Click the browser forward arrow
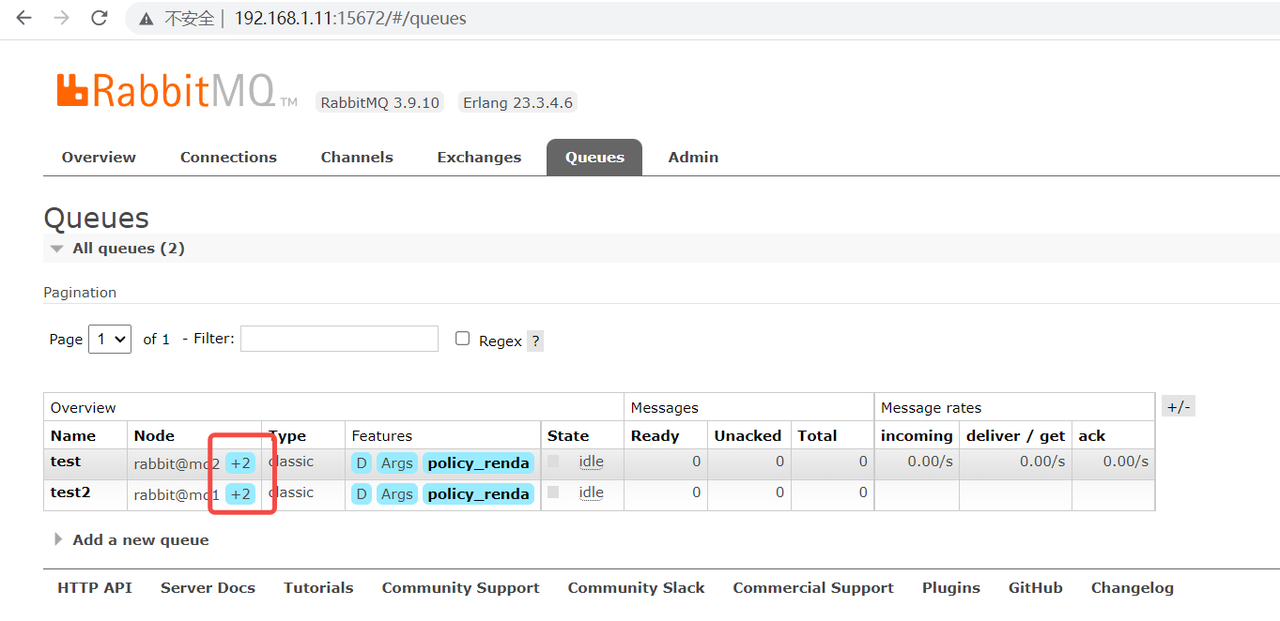Image resolution: width=1280 pixels, height=621 pixels. pyautogui.click(x=61, y=18)
